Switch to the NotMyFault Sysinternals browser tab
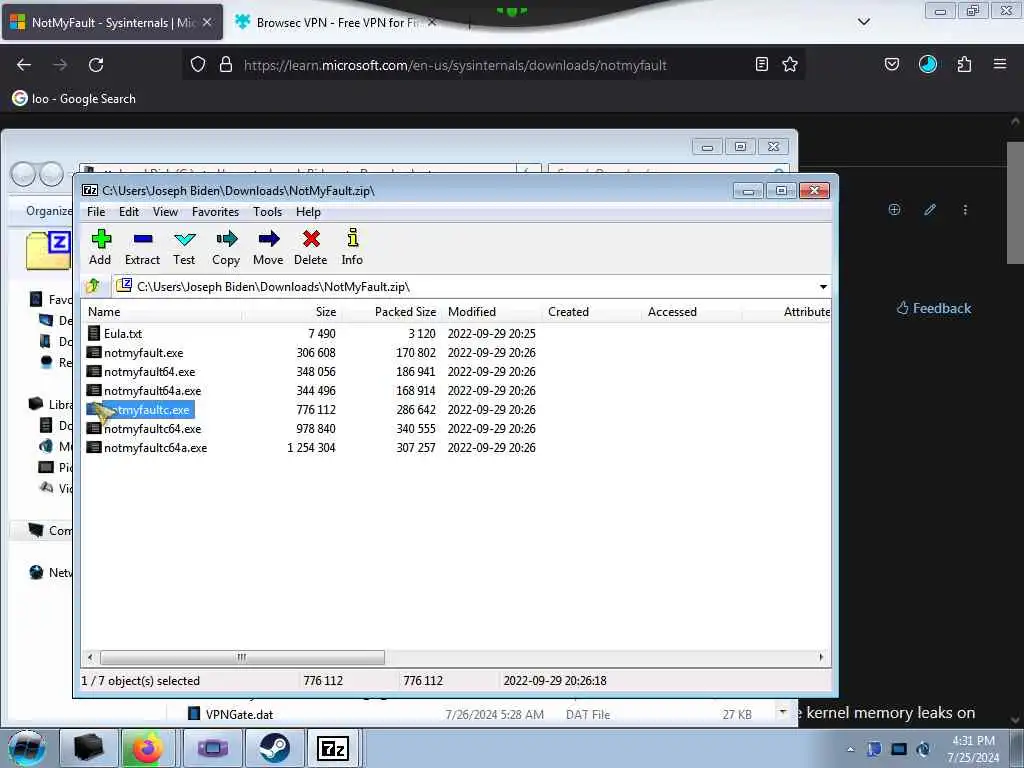1024x768 pixels. [x=112, y=22]
